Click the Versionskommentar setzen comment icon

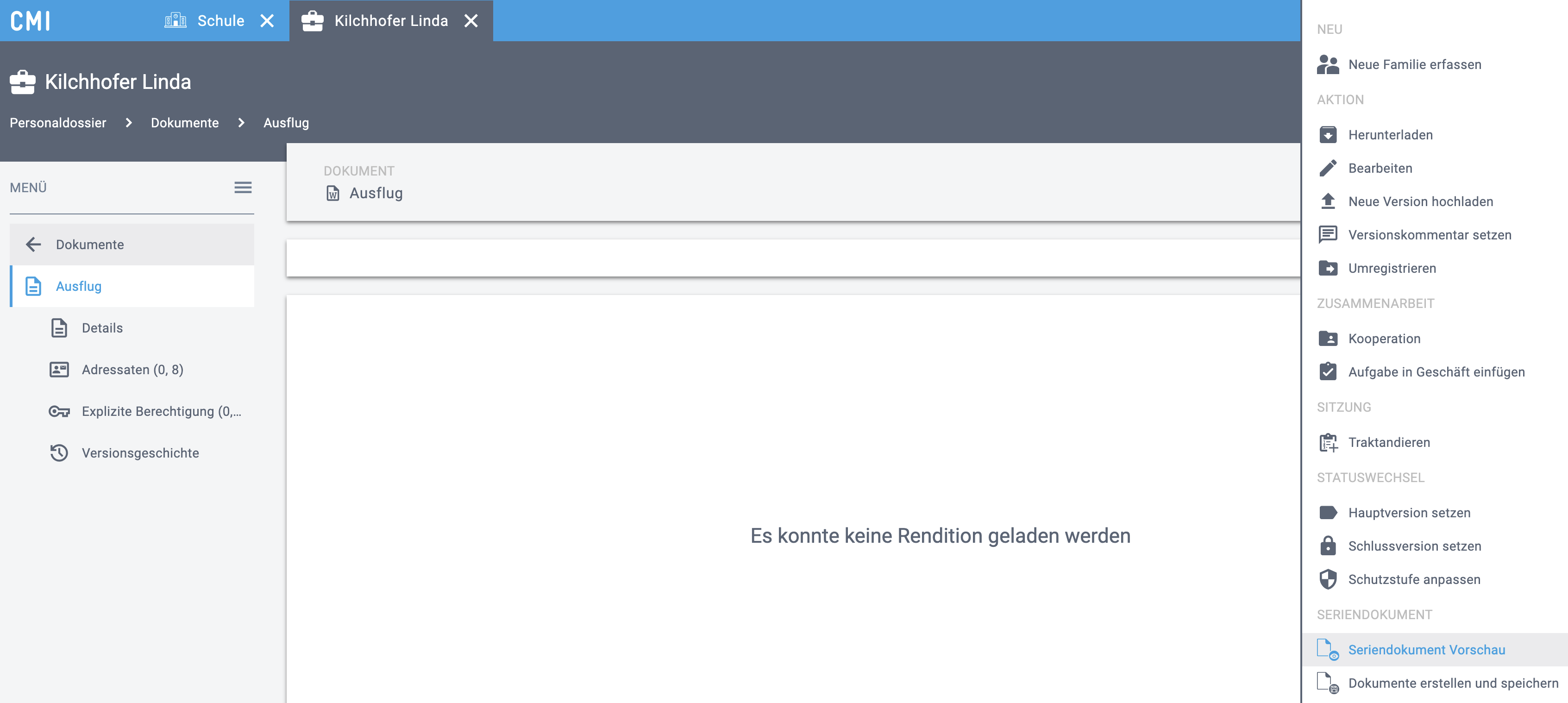[1328, 234]
